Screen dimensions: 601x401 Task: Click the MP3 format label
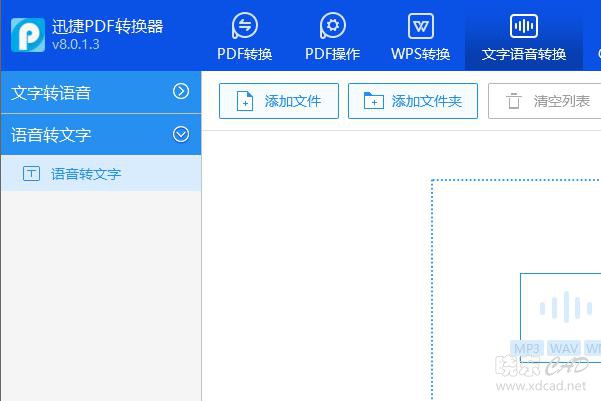[x=527, y=348]
